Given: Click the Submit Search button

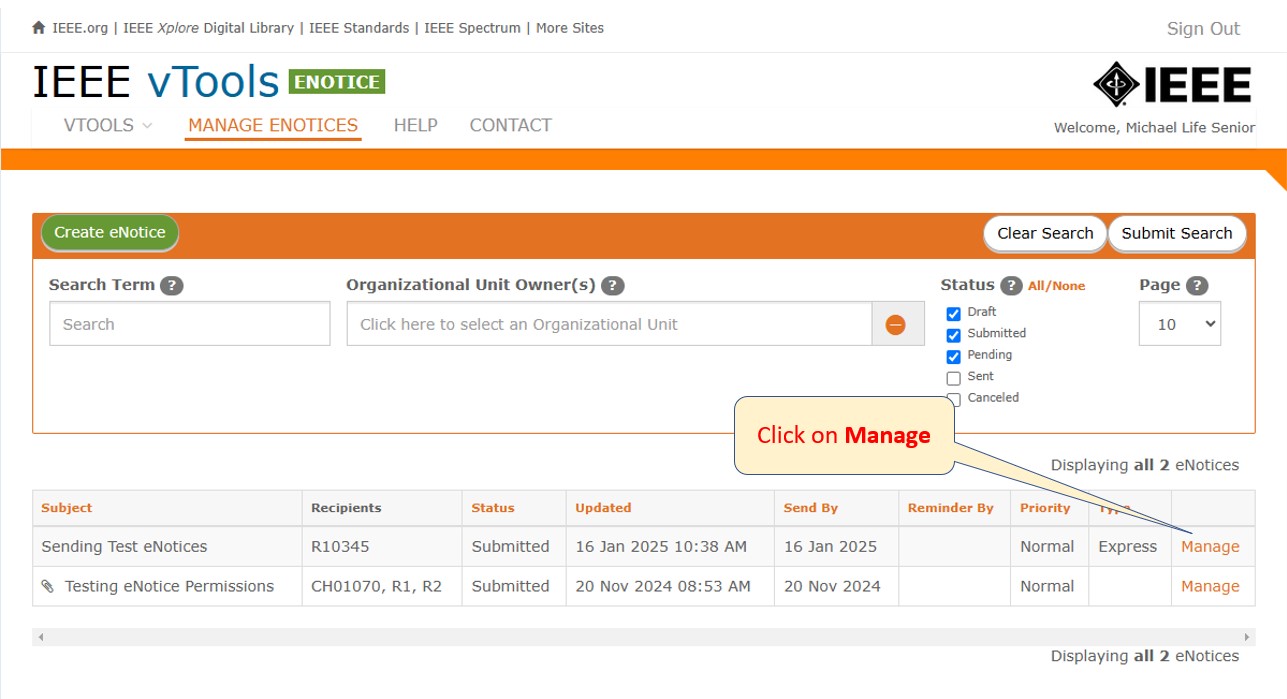Looking at the screenshot, I should (1177, 234).
